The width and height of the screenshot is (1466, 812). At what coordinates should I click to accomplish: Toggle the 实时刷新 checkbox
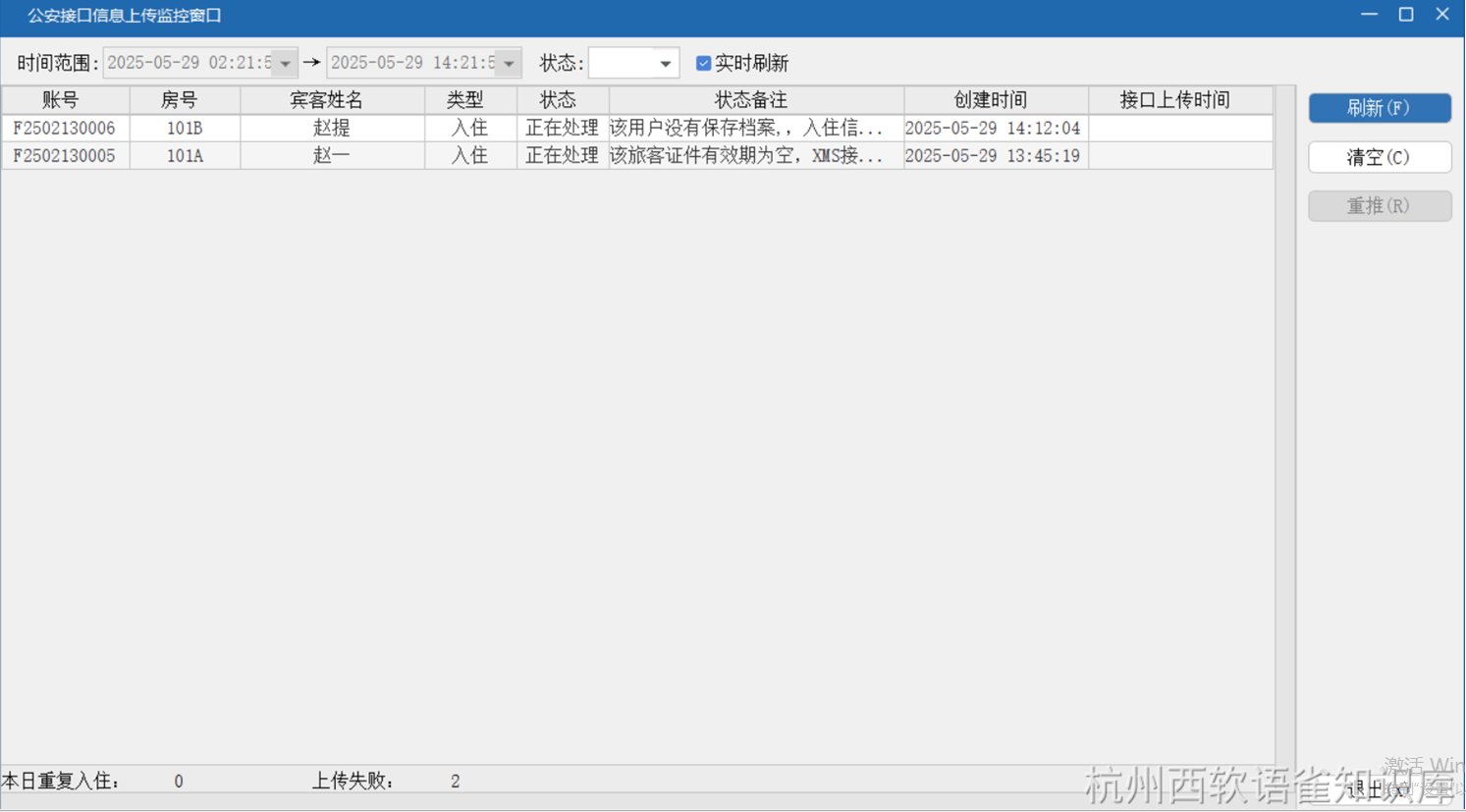click(703, 64)
